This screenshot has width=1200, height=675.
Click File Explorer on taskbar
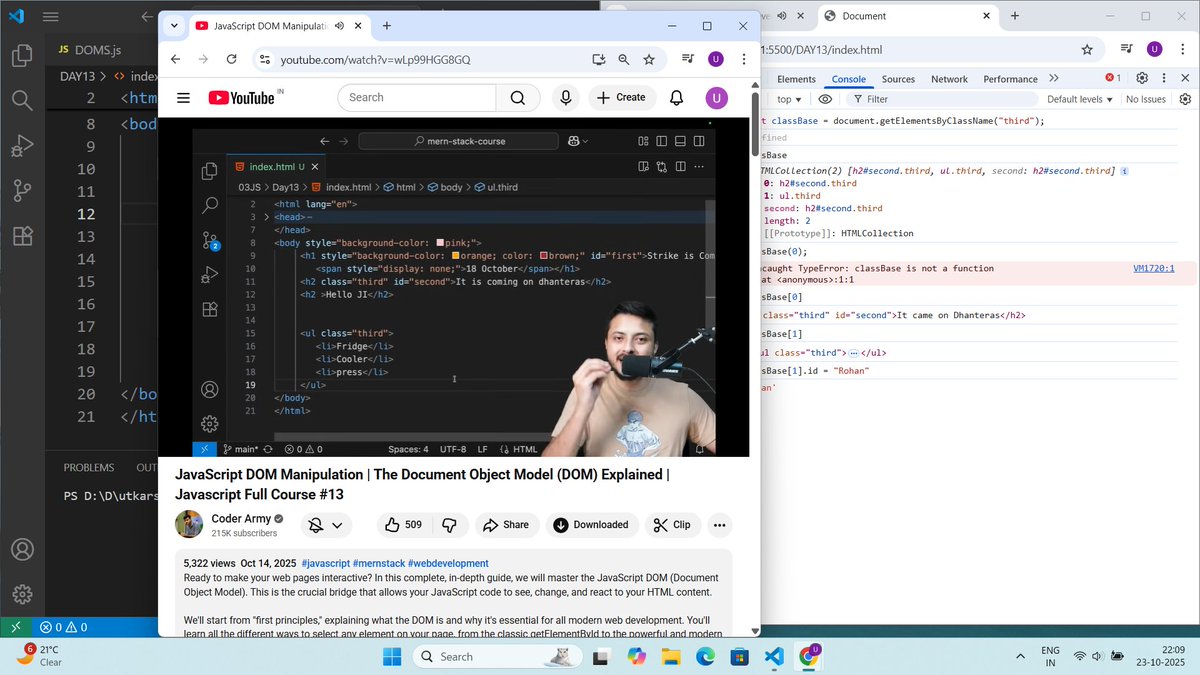(670, 656)
